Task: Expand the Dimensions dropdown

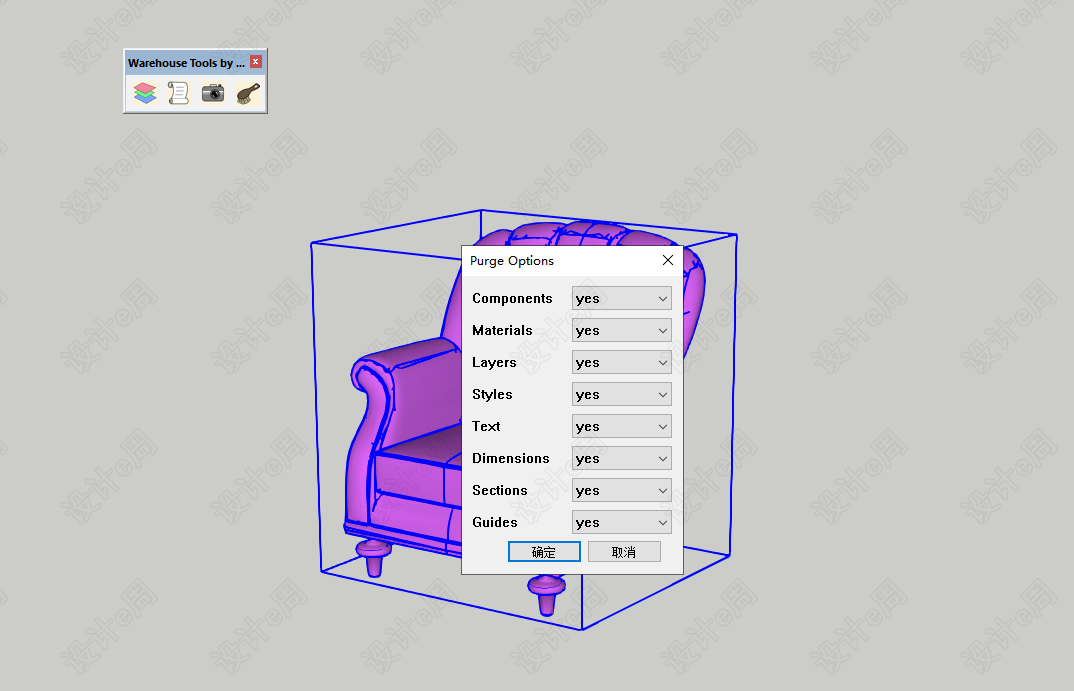Action: coord(621,458)
